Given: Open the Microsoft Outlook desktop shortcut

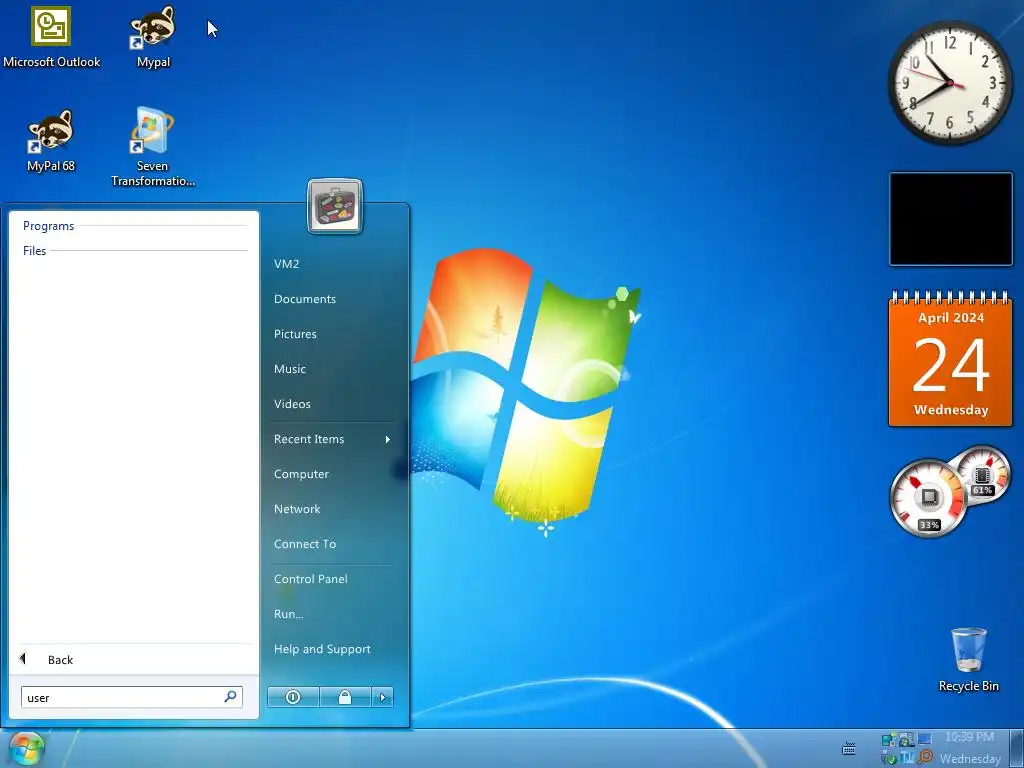Looking at the screenshot, I should point(52,37).
